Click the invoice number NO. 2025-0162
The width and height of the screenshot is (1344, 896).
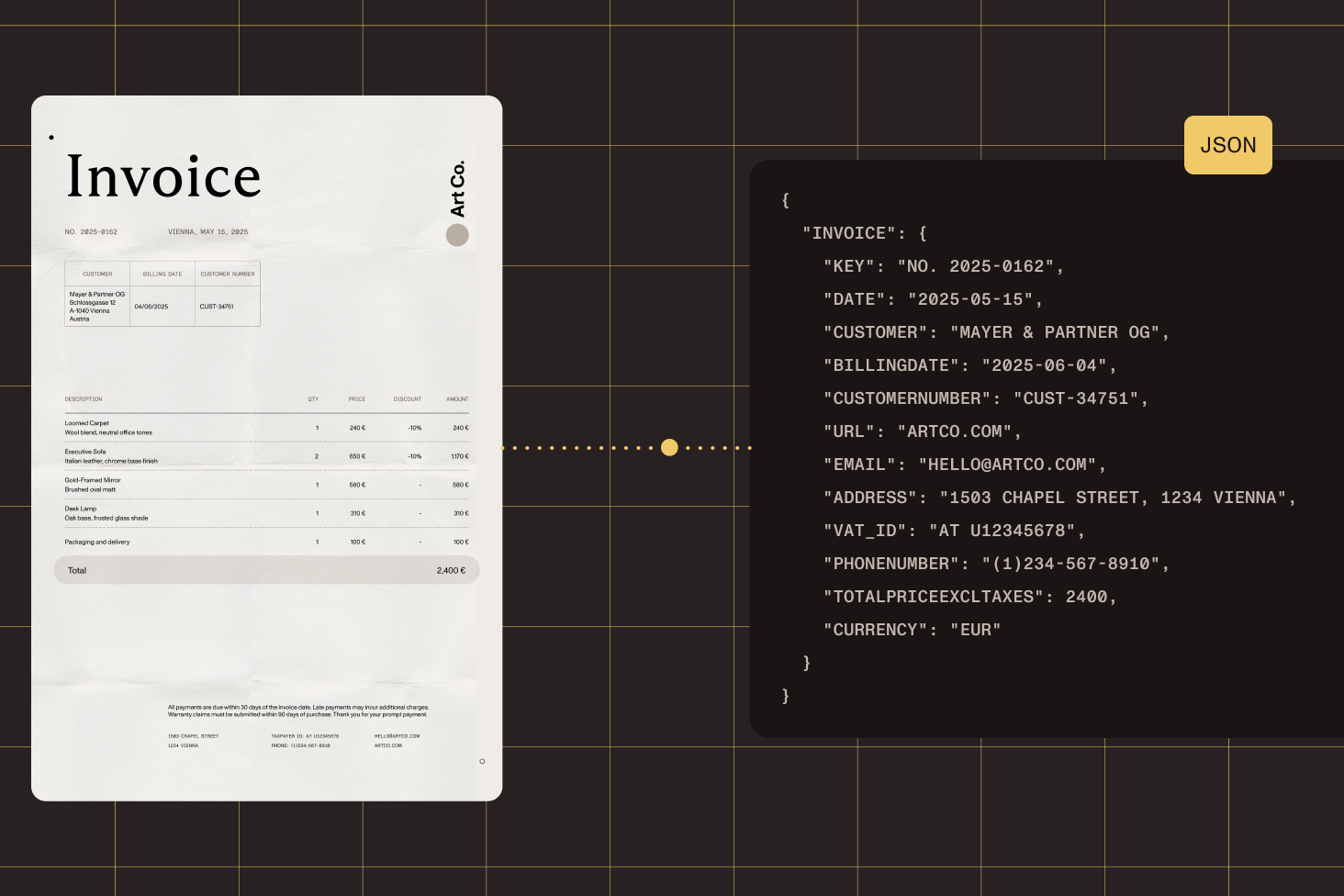point(91,231)
